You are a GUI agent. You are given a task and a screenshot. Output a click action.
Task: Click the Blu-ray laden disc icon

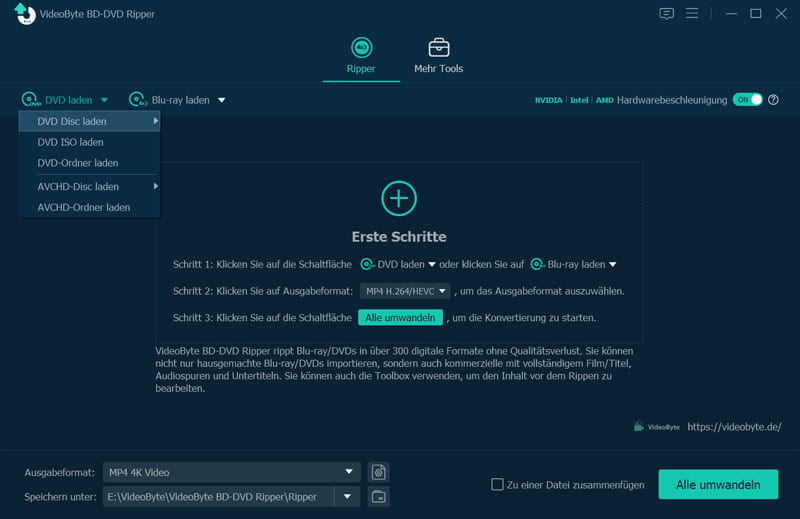[x=137, y=100]
